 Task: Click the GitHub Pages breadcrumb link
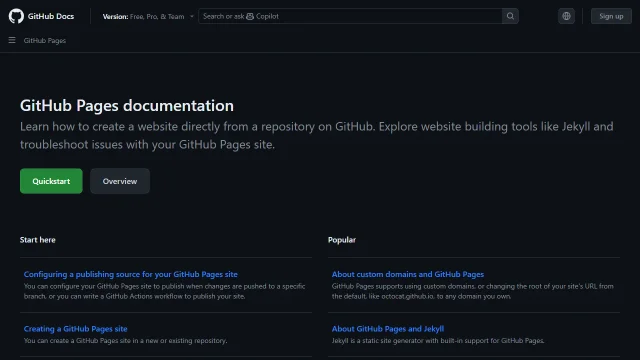tap(44, 40)
